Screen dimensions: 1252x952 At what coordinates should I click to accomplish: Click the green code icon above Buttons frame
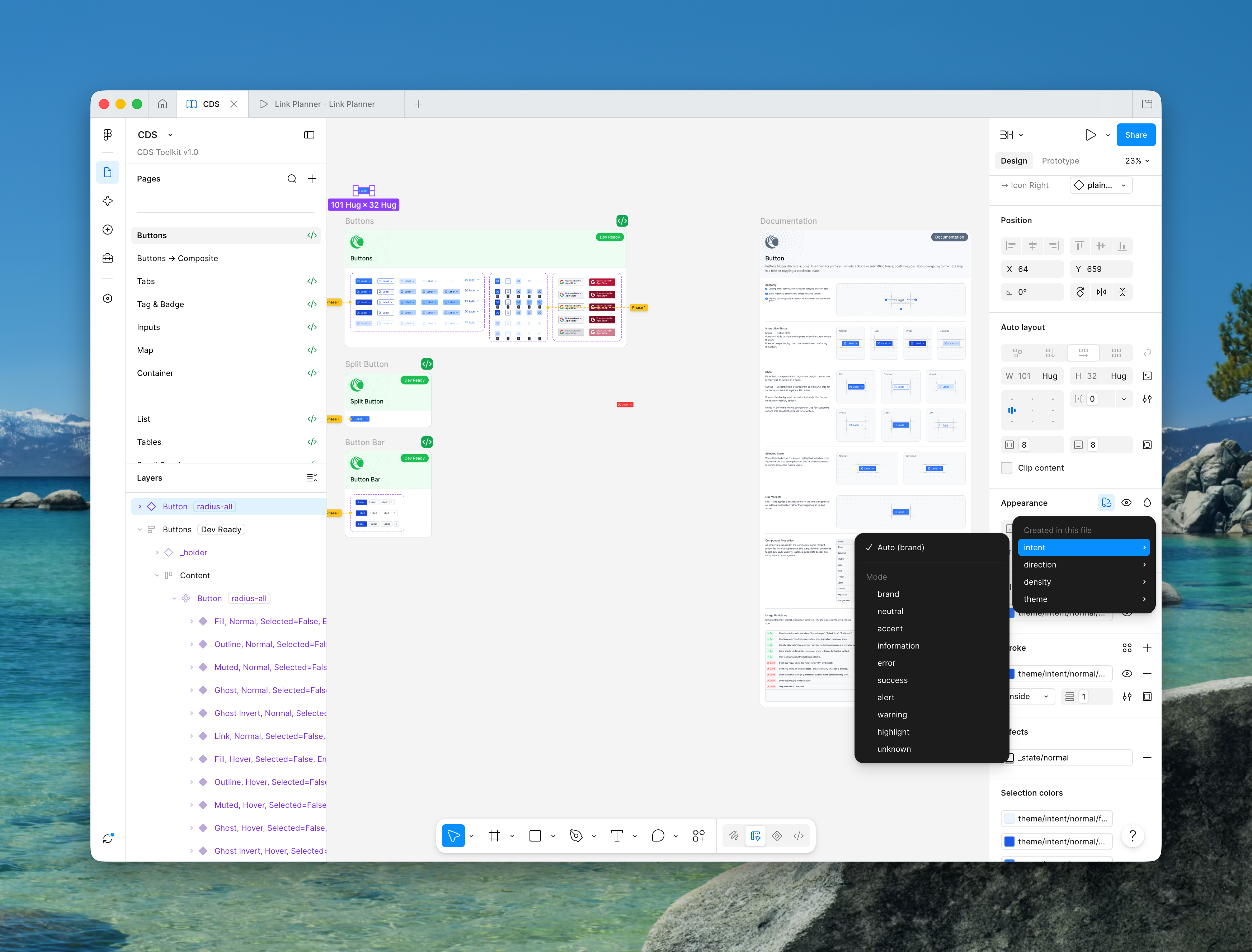pos(622,221)
